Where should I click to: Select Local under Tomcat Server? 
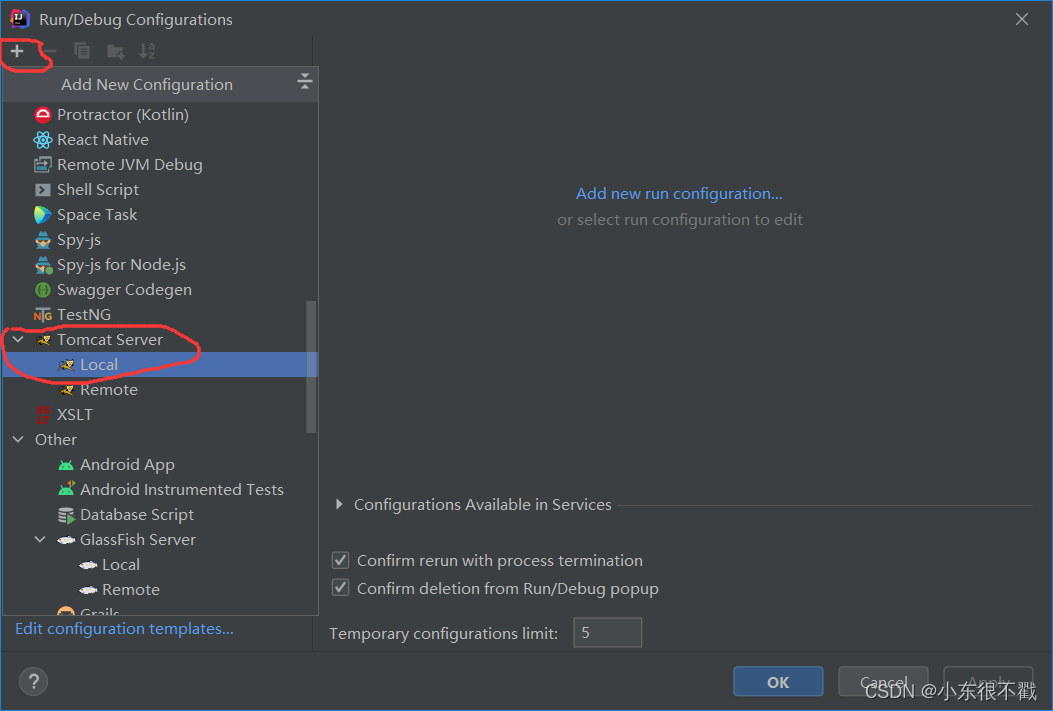(x=99, y=365)
